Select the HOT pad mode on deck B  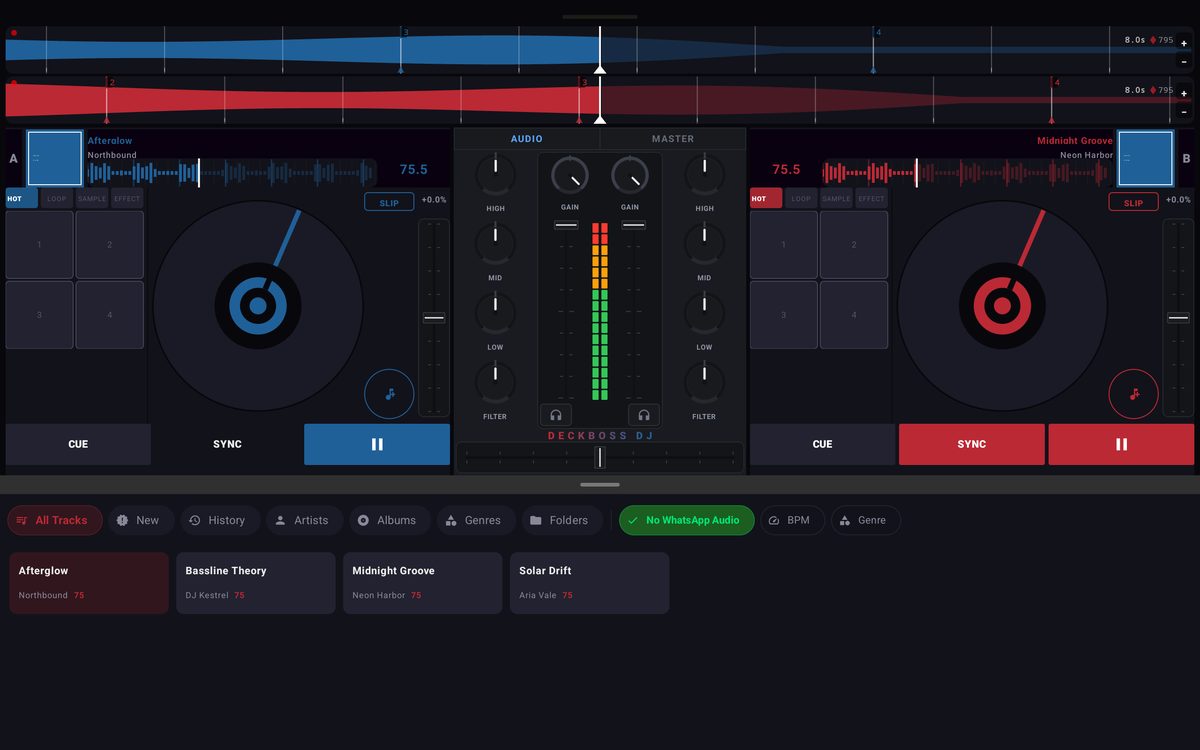point(766,198)
